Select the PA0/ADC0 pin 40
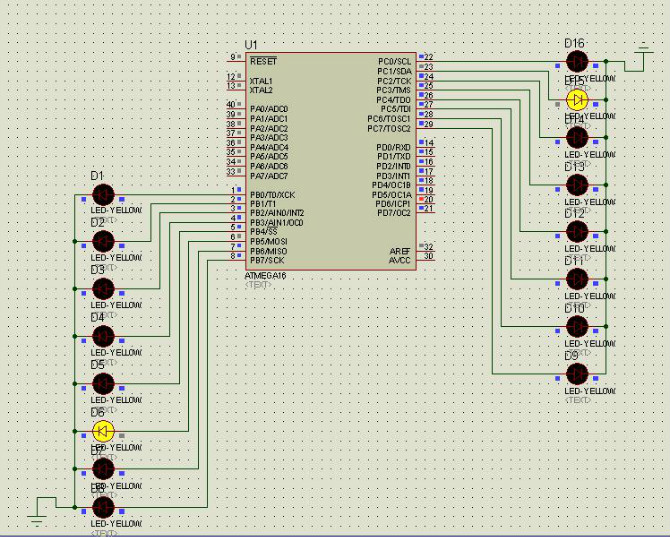 [237, 104]
